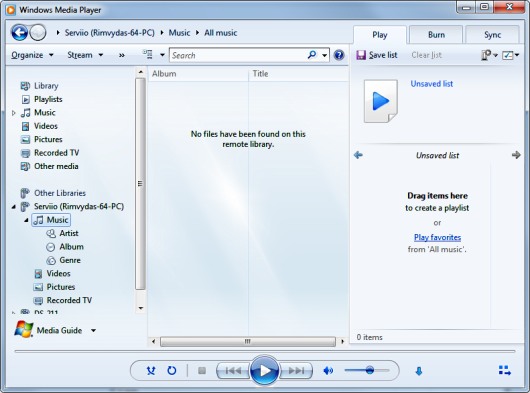Click the Save list floppy disk icon
Image resolution: width=530 pixels, height=393 pixels.
point(361,55)
